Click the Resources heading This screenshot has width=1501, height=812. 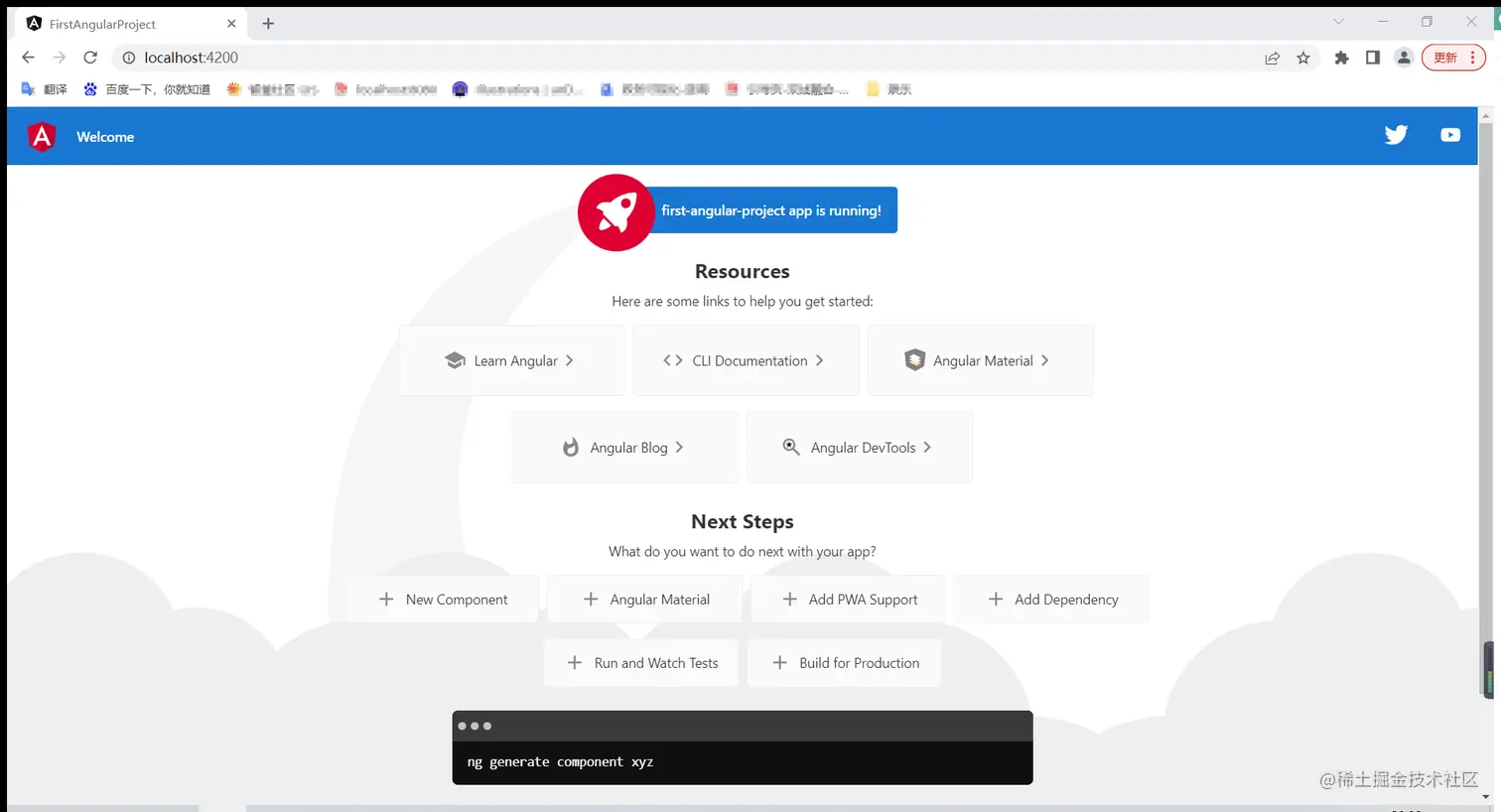point(743,272)
